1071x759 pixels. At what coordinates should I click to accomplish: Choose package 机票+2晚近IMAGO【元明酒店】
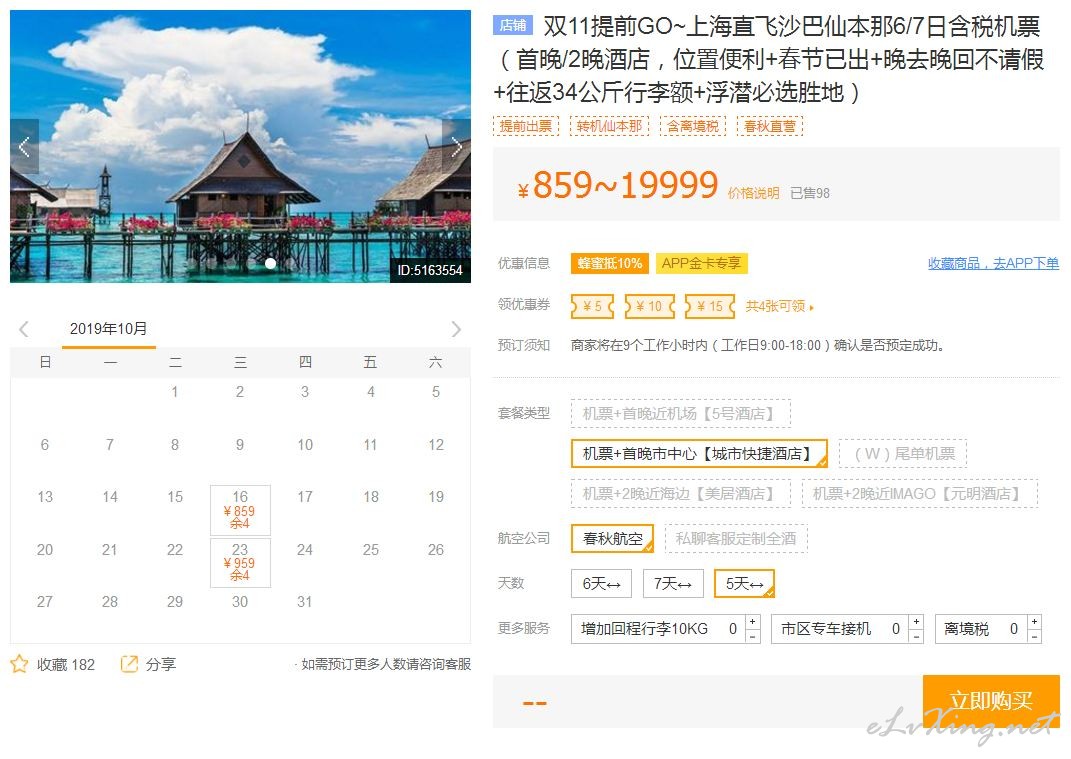[x=919, y=493]
